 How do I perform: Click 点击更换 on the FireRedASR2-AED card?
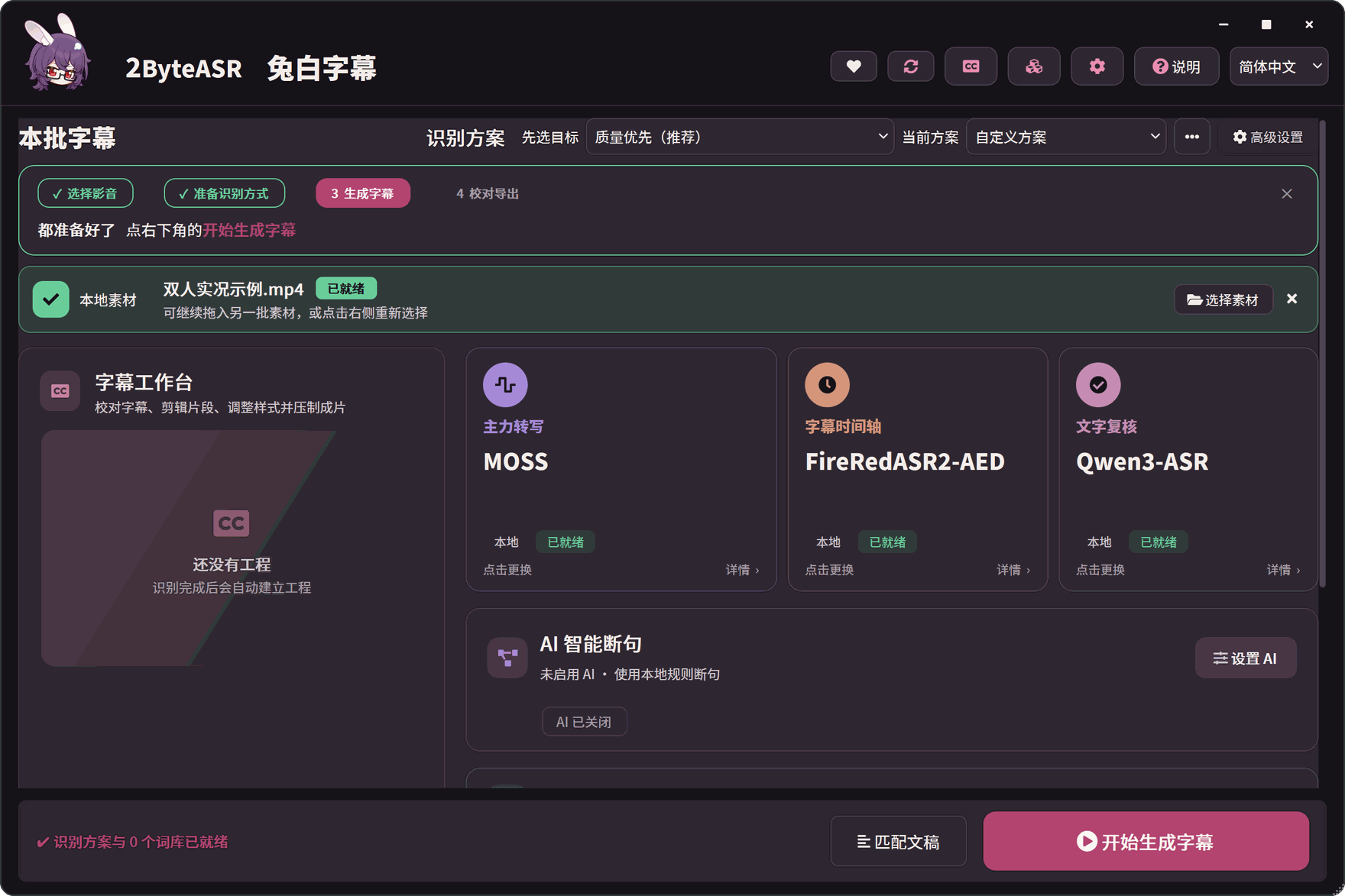tap(829, 570)
